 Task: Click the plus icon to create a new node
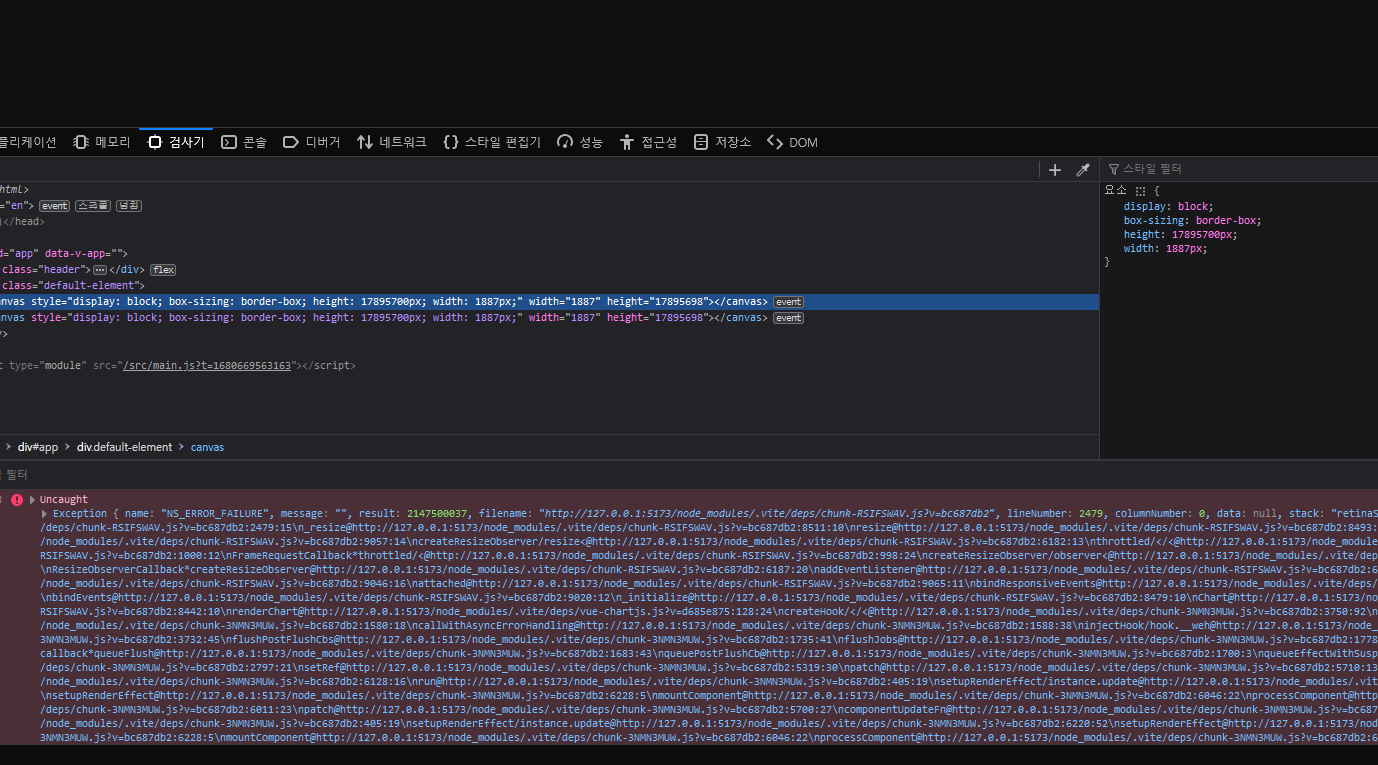[x=1055, y=170]
